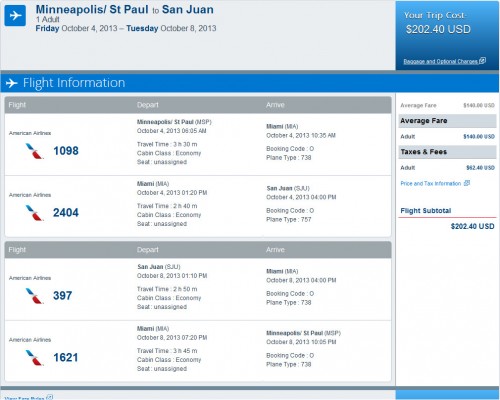Select flight number 1098
This screenshot has height=400, width=500.
pyautogui.click(x=66, y=151)
